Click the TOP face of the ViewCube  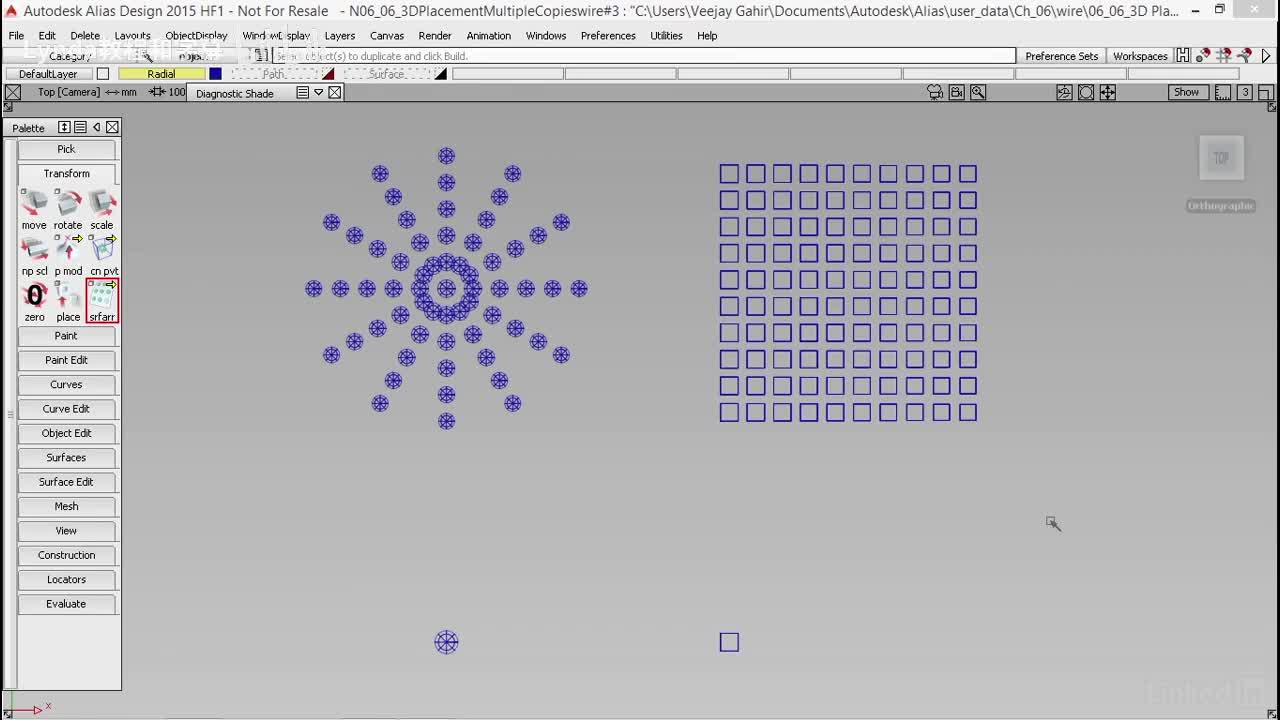(x=1221, y=158)
